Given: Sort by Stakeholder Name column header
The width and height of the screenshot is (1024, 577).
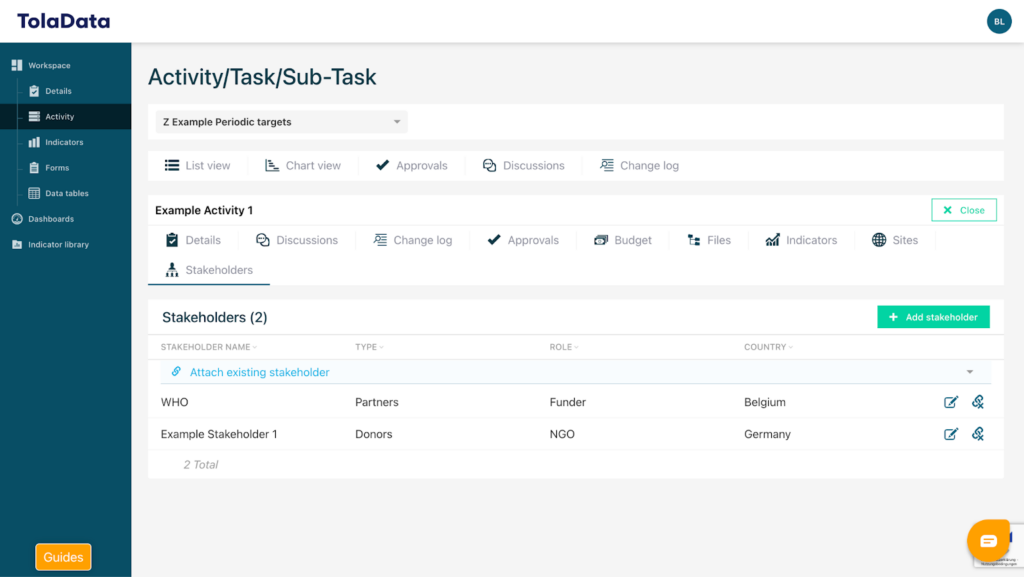Looking at the screenshot, I should click(x=208, y=347).
